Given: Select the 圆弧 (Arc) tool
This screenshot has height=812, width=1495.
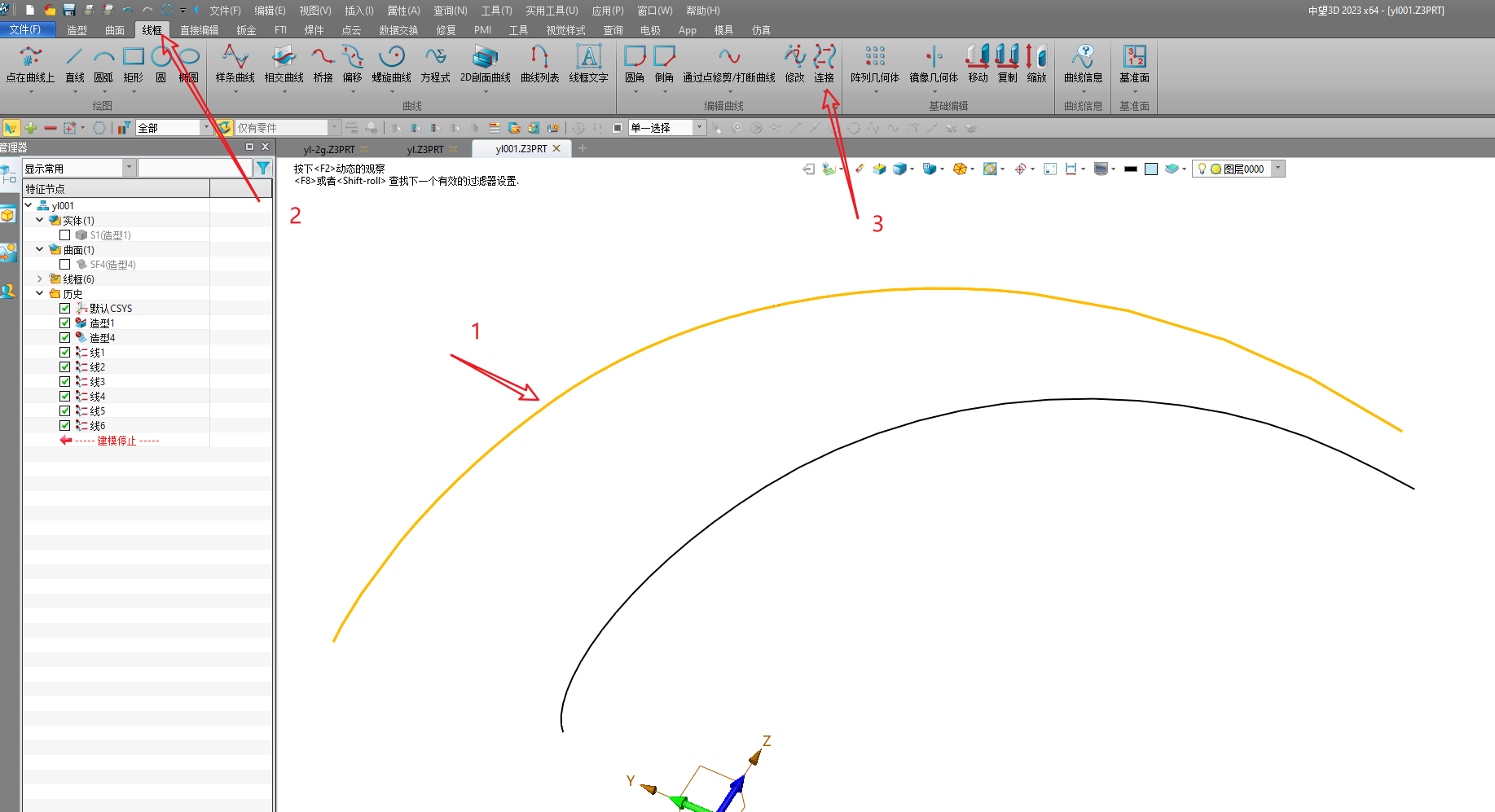Looking at the screenshot, I should [103, 64].
